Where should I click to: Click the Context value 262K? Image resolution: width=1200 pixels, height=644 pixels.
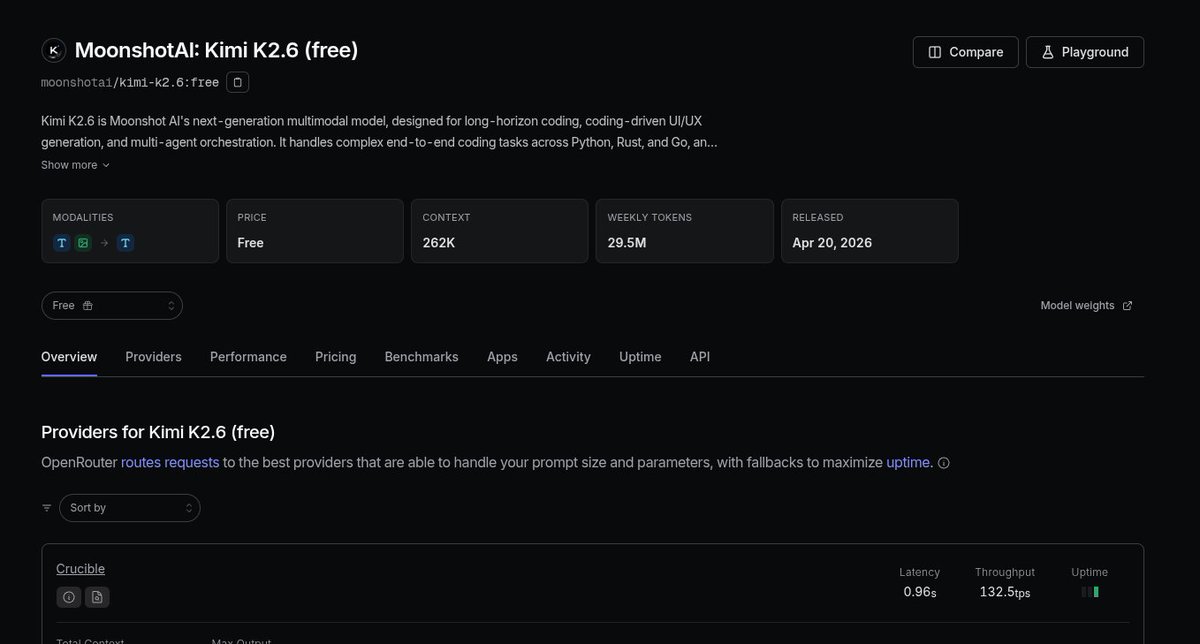pos(438,243)
